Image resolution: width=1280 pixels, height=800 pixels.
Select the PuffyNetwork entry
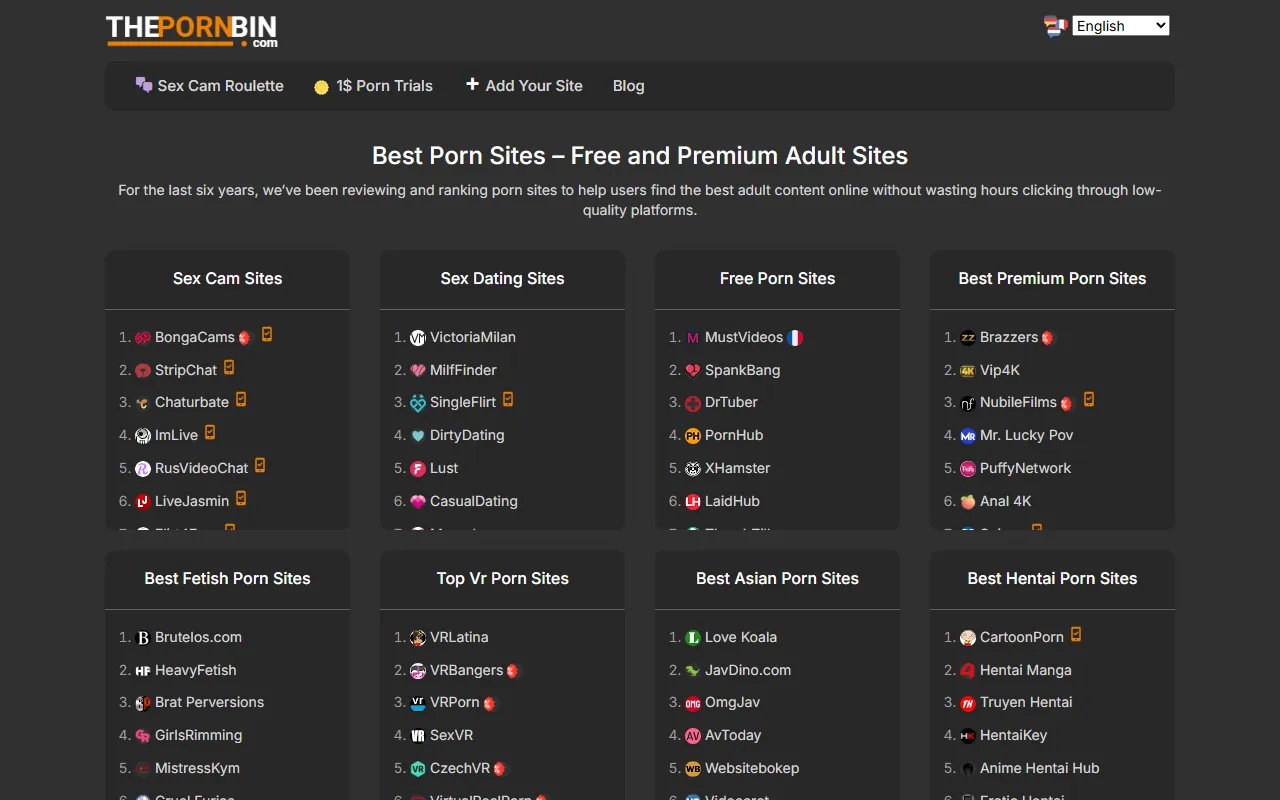coord(1025,468)
